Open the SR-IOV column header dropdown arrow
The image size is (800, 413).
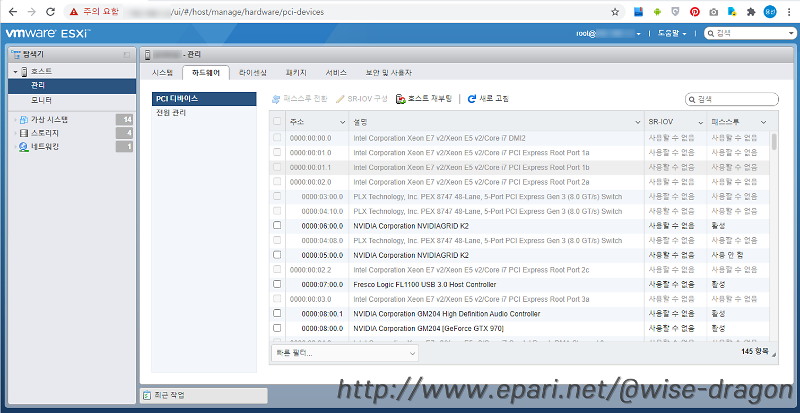click(x=701, y=123)
